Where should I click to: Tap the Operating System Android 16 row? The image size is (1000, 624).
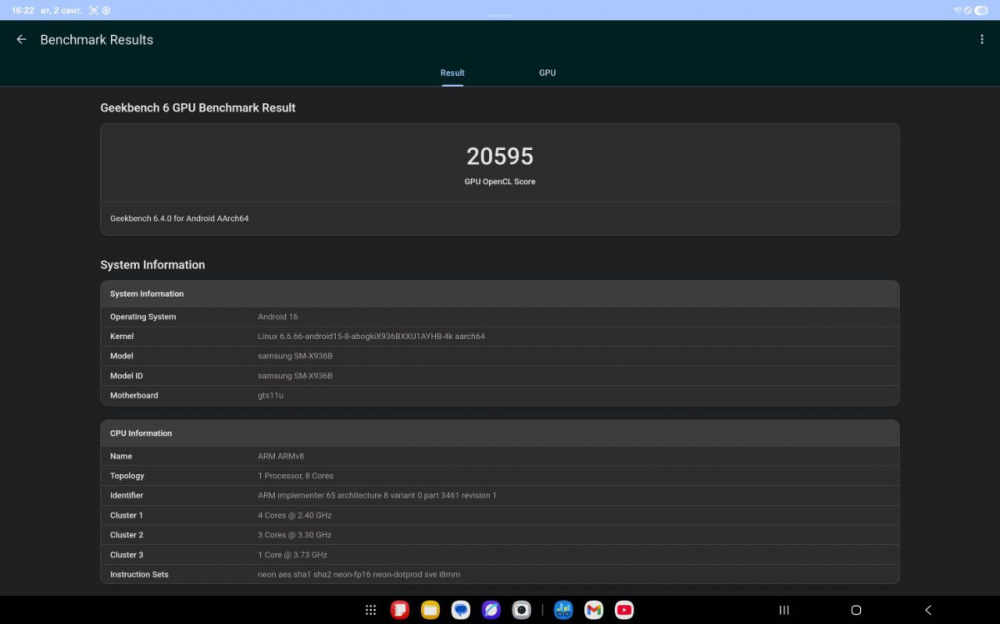(x=499, y=317)
